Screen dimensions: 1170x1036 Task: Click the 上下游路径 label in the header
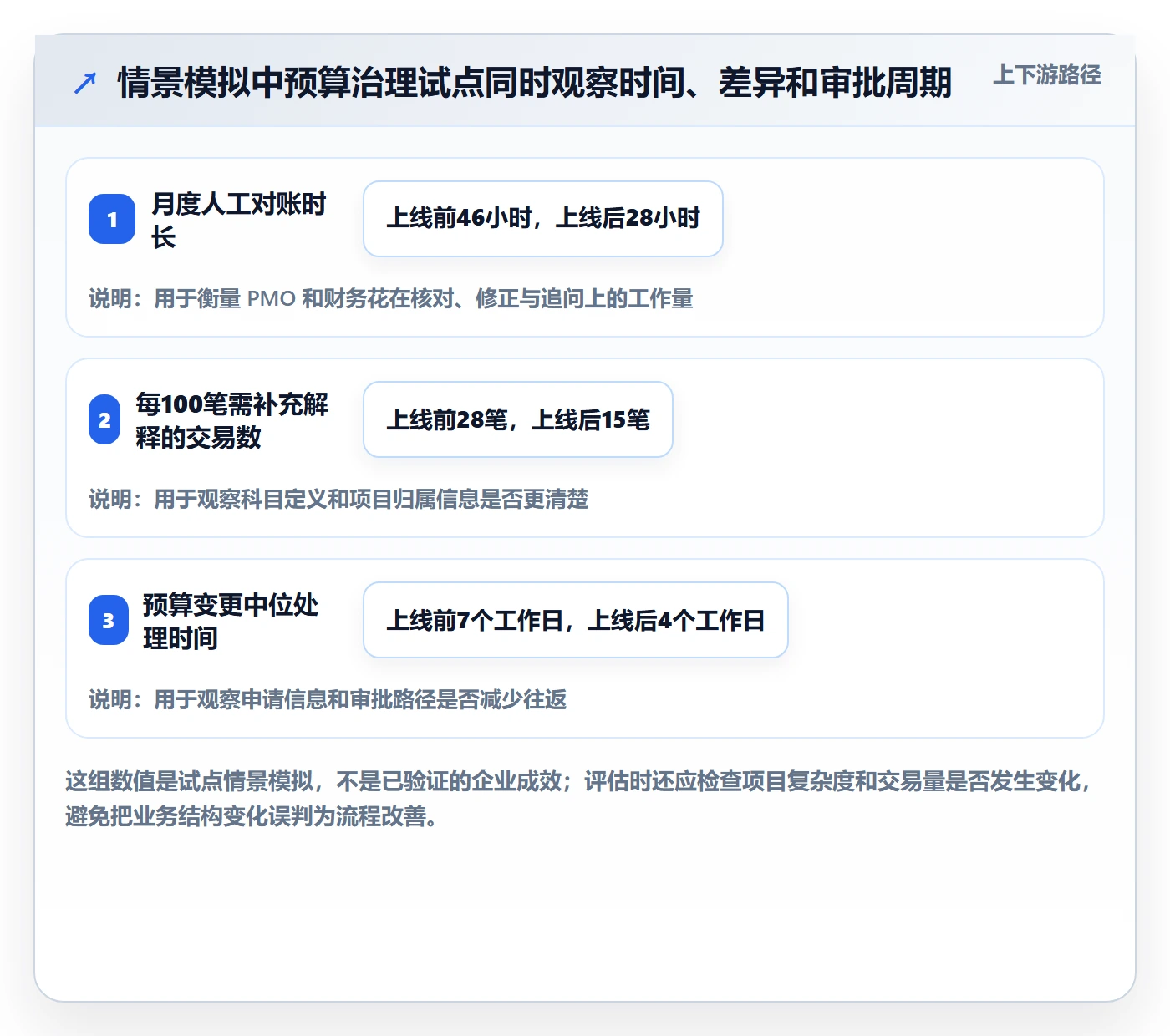coord(1047,75)
